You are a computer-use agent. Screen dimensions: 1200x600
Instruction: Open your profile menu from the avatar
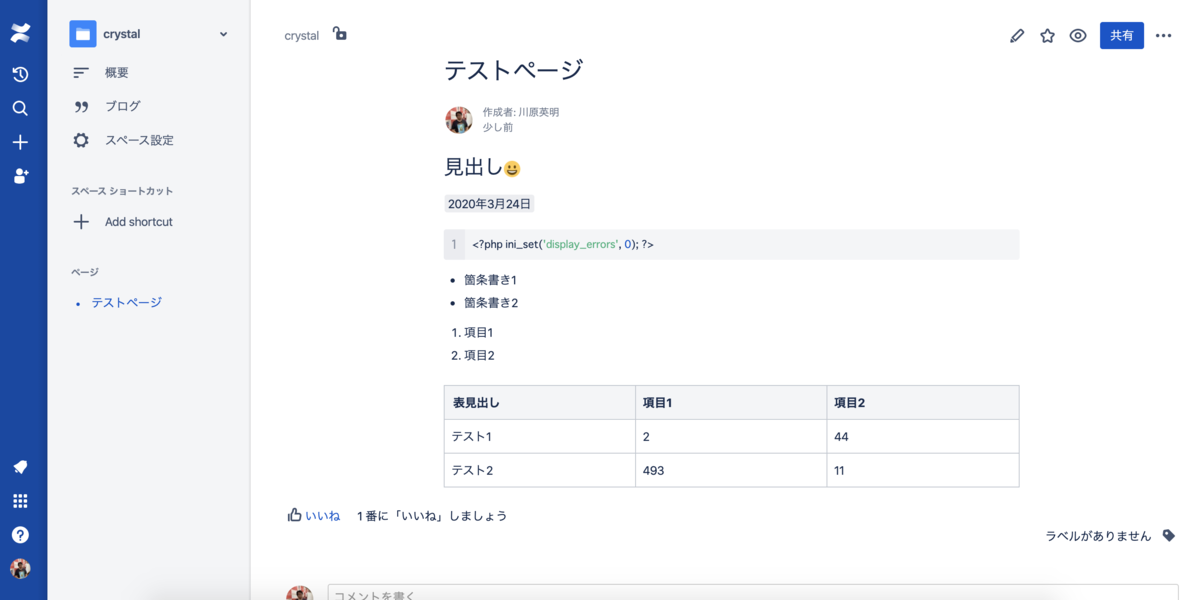pos(20,567)
